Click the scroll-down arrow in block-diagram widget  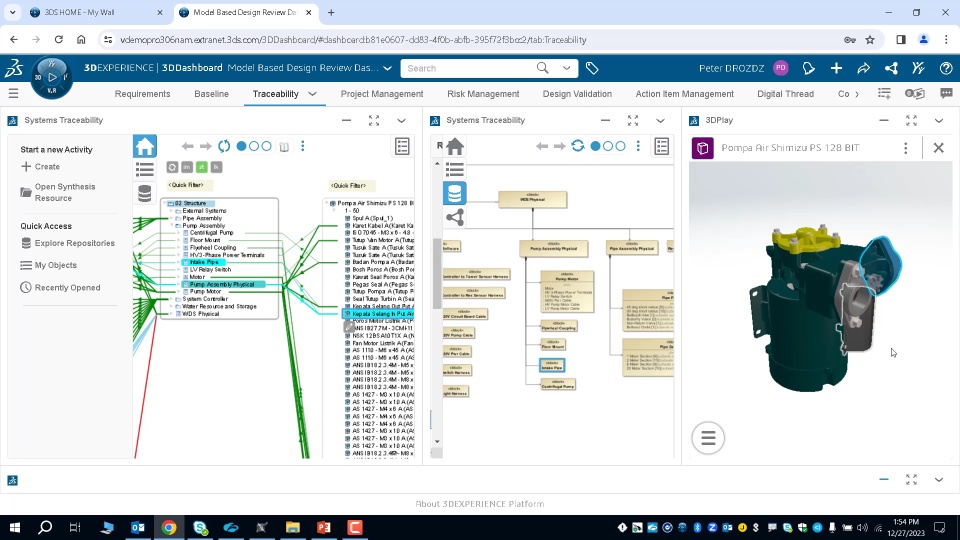(x=437, y=441)
